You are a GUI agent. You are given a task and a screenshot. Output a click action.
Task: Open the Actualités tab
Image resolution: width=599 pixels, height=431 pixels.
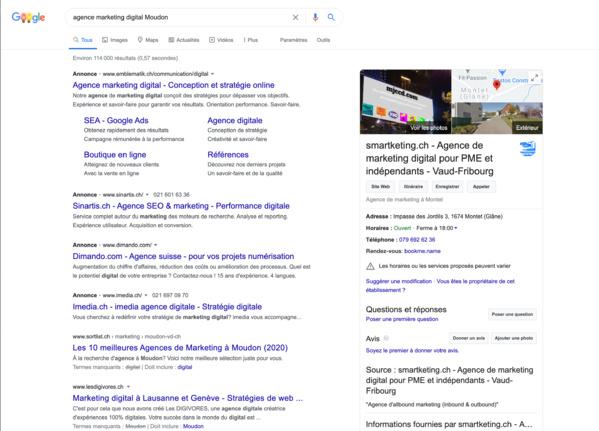[x=184, y=40]
